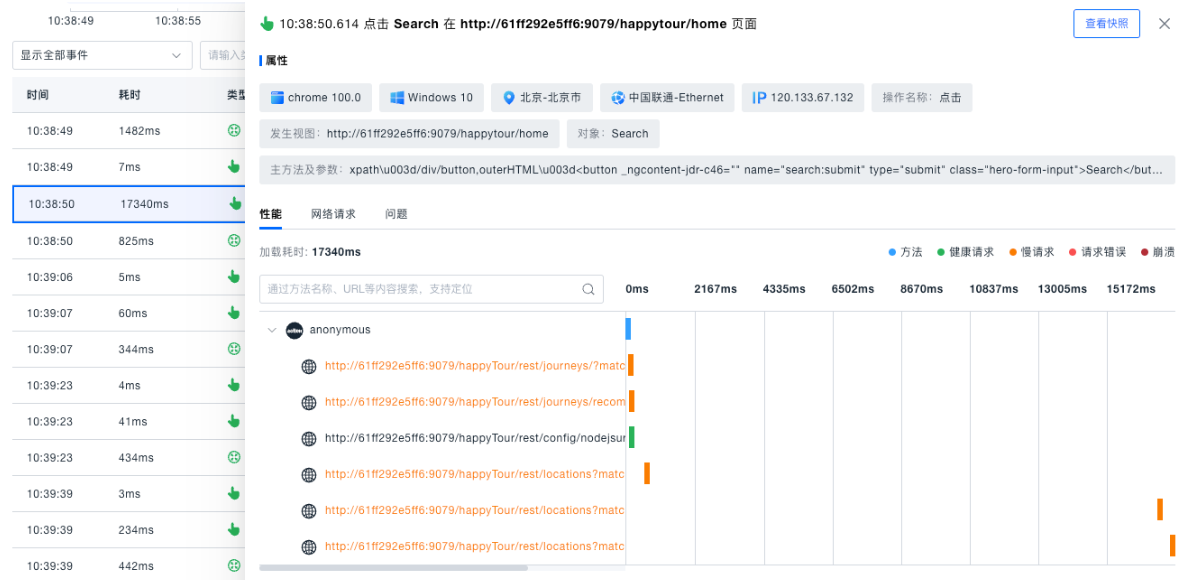Collapse the anonymous tree node
Image resolution: width=1183 pixels, height=580 pixels.
(271, 330)
